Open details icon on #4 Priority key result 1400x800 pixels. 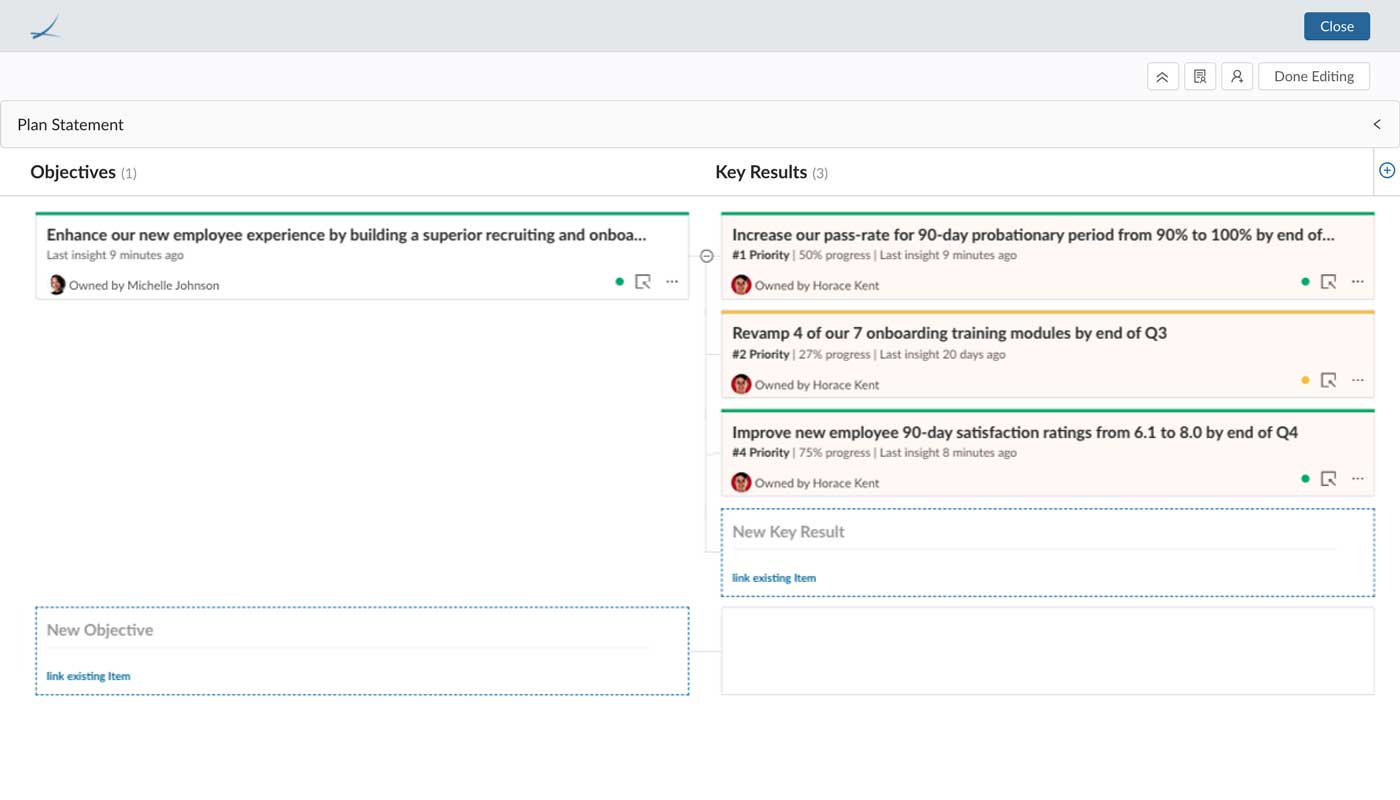(1329, 479)
